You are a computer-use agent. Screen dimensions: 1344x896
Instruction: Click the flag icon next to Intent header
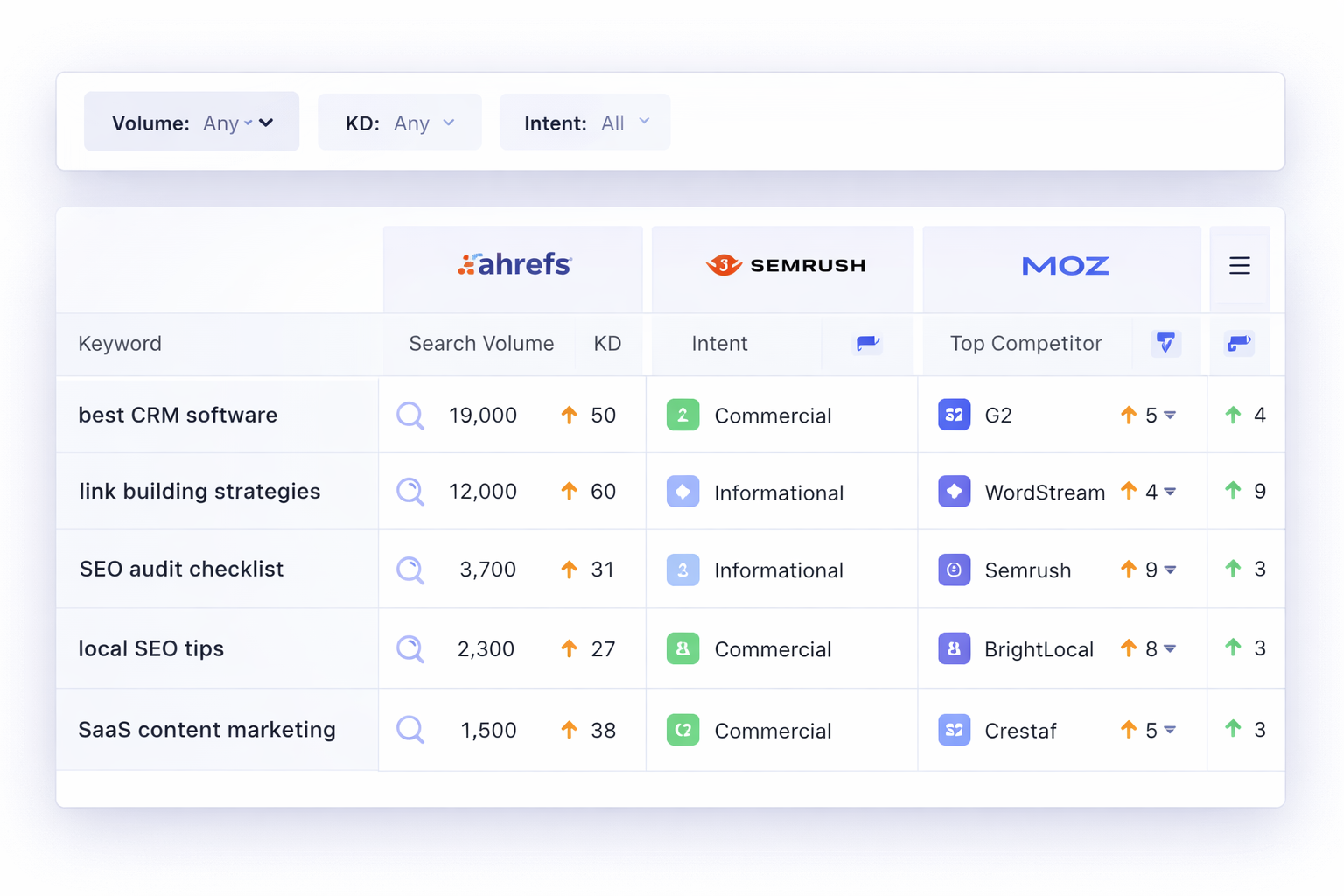point(868,343)
